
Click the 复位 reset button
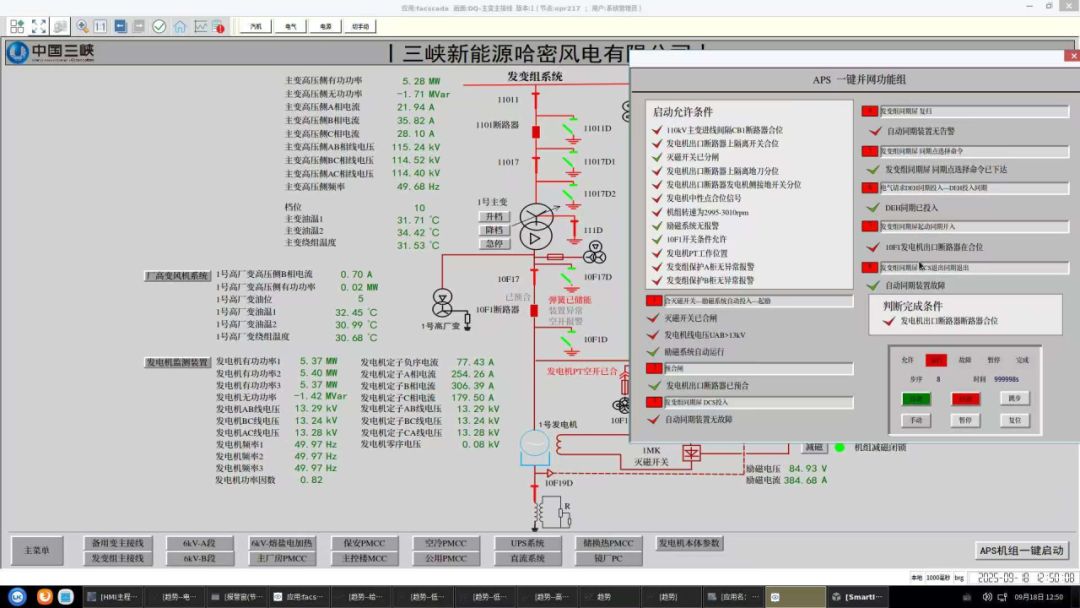coord(1015,420)
